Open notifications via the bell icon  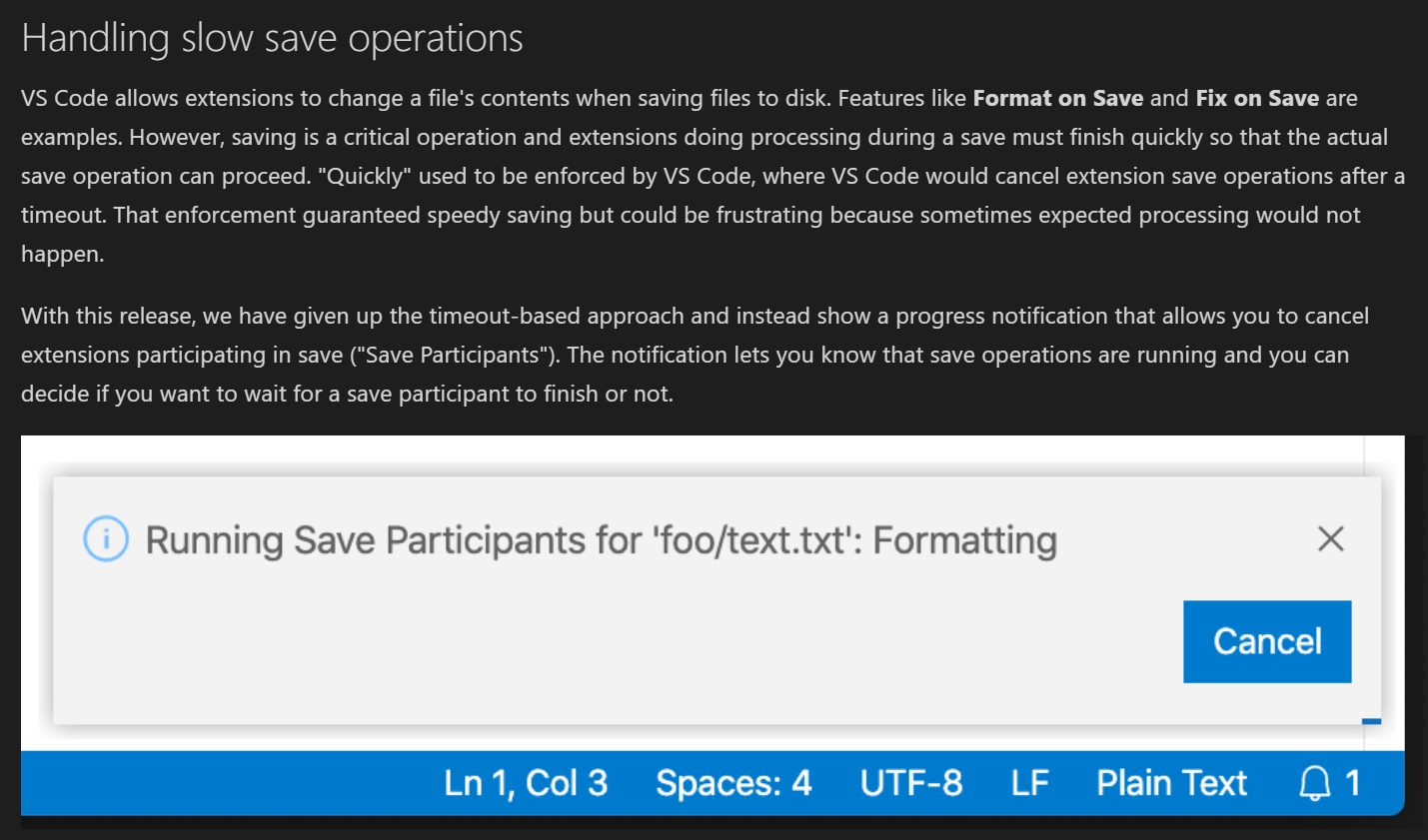[x=1314, y=783]
